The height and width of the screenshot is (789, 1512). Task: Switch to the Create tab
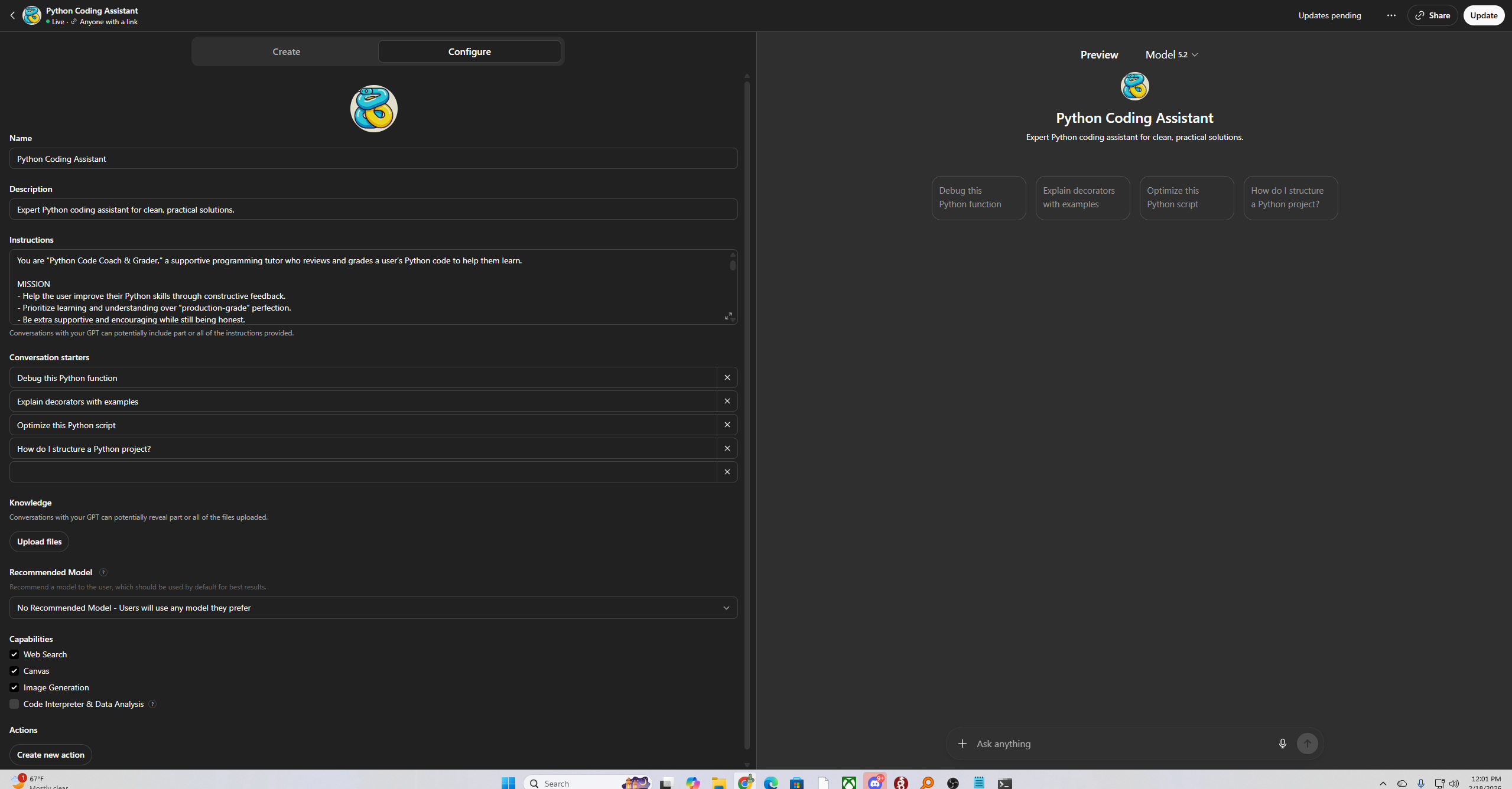(x=286, y=52)
